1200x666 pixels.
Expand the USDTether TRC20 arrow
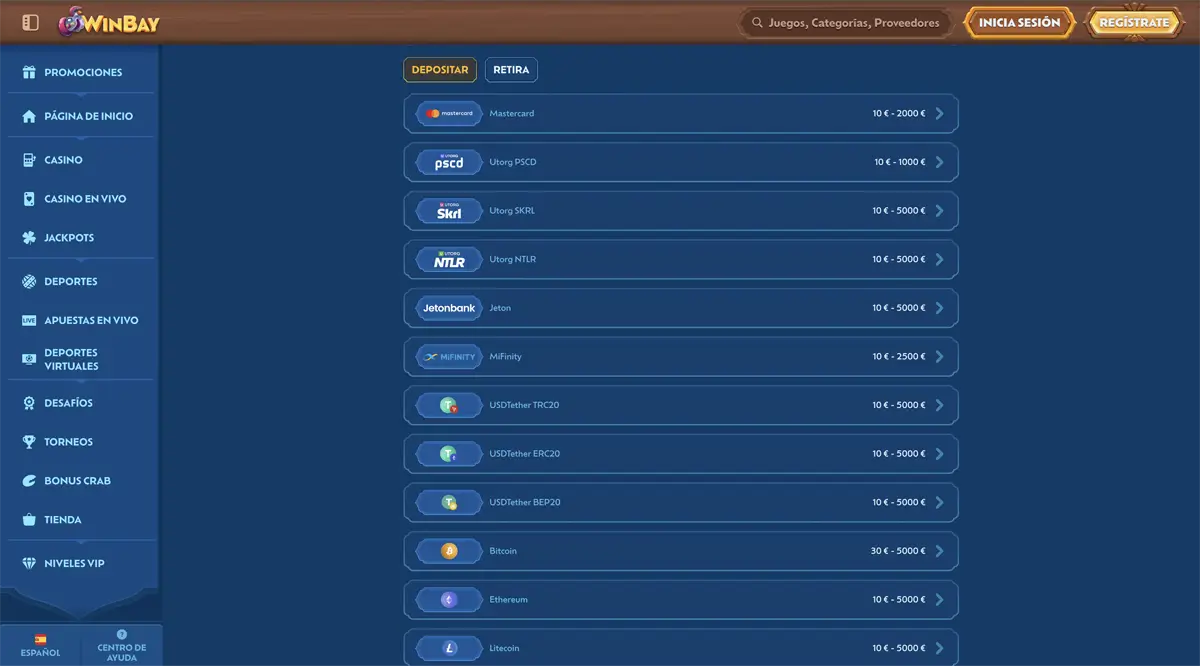tap(939, 405)
